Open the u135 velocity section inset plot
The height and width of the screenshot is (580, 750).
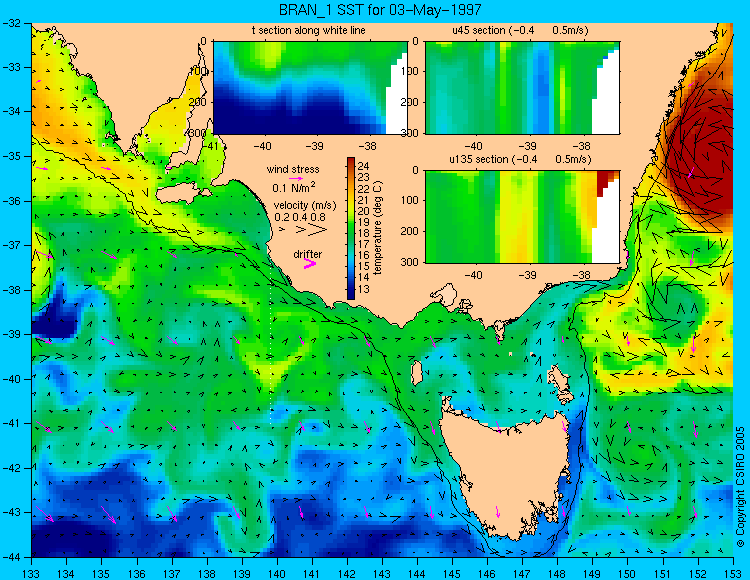522,217
